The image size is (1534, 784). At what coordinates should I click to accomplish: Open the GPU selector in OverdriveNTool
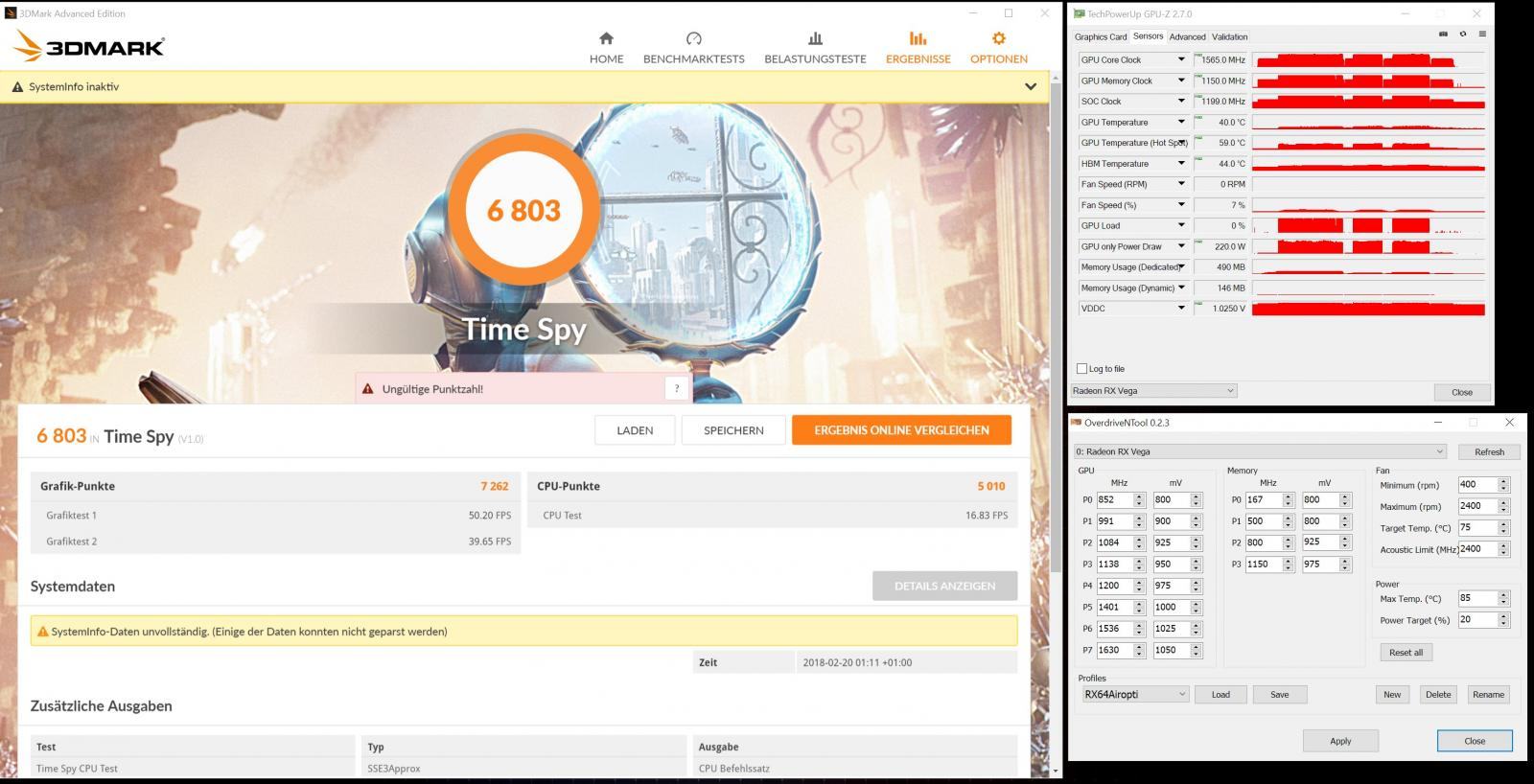point(1260,451)
